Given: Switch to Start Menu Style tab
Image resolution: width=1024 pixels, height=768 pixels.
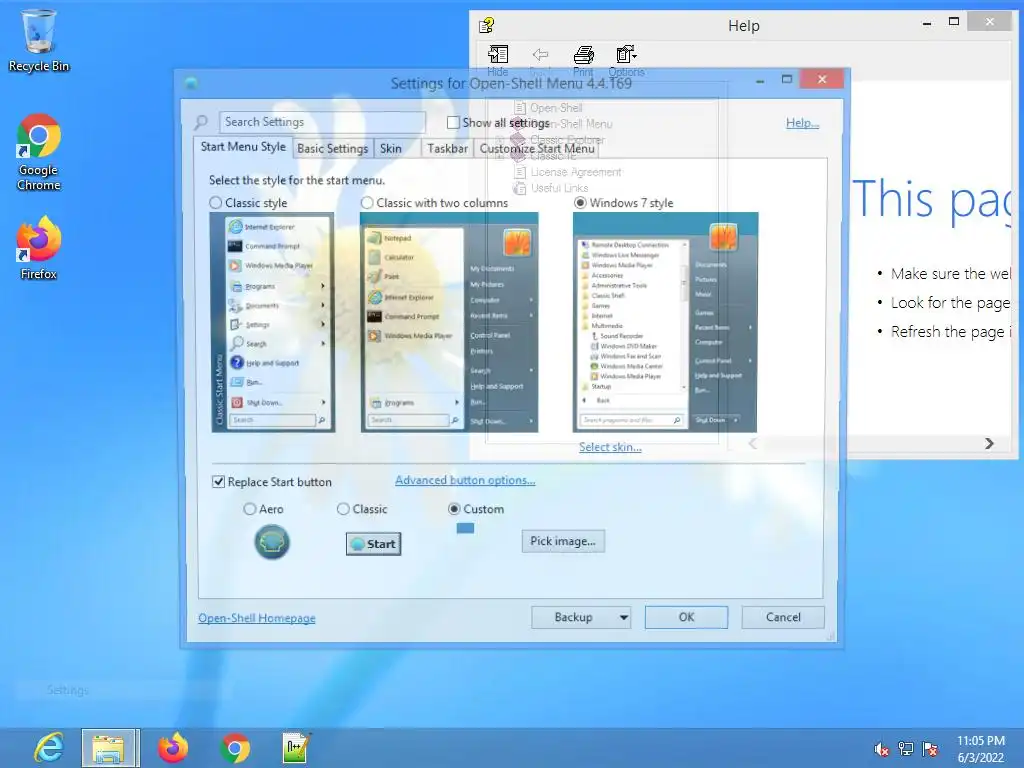Looking at the screenshot, I should [243, 147].
